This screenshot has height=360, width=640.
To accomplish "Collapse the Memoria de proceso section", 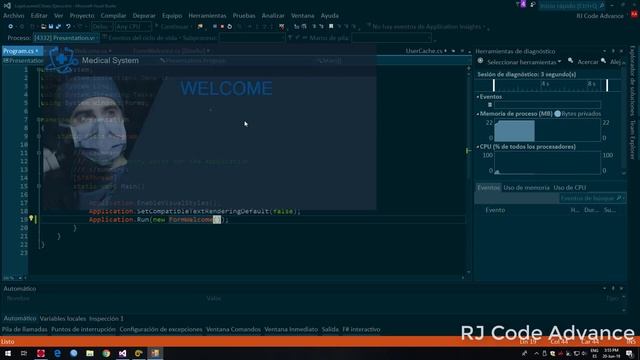I will pos(478,114).
